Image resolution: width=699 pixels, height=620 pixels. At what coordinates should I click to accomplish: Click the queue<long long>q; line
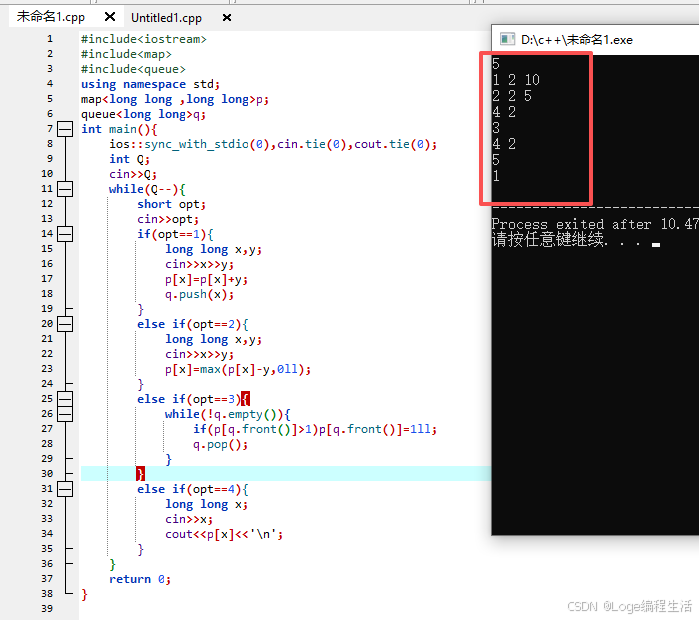click(143, 114)
